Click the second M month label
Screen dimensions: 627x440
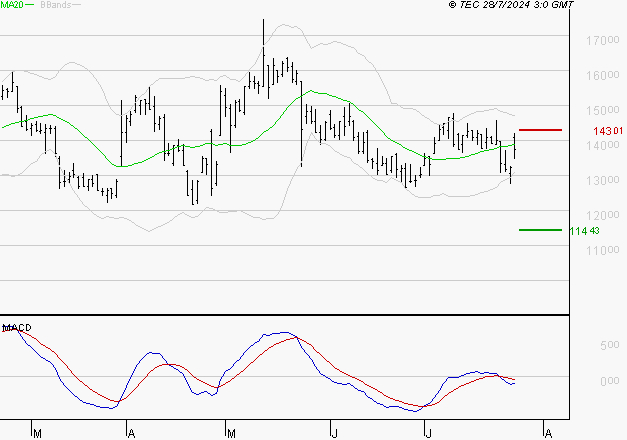click(x=231, y=434)
